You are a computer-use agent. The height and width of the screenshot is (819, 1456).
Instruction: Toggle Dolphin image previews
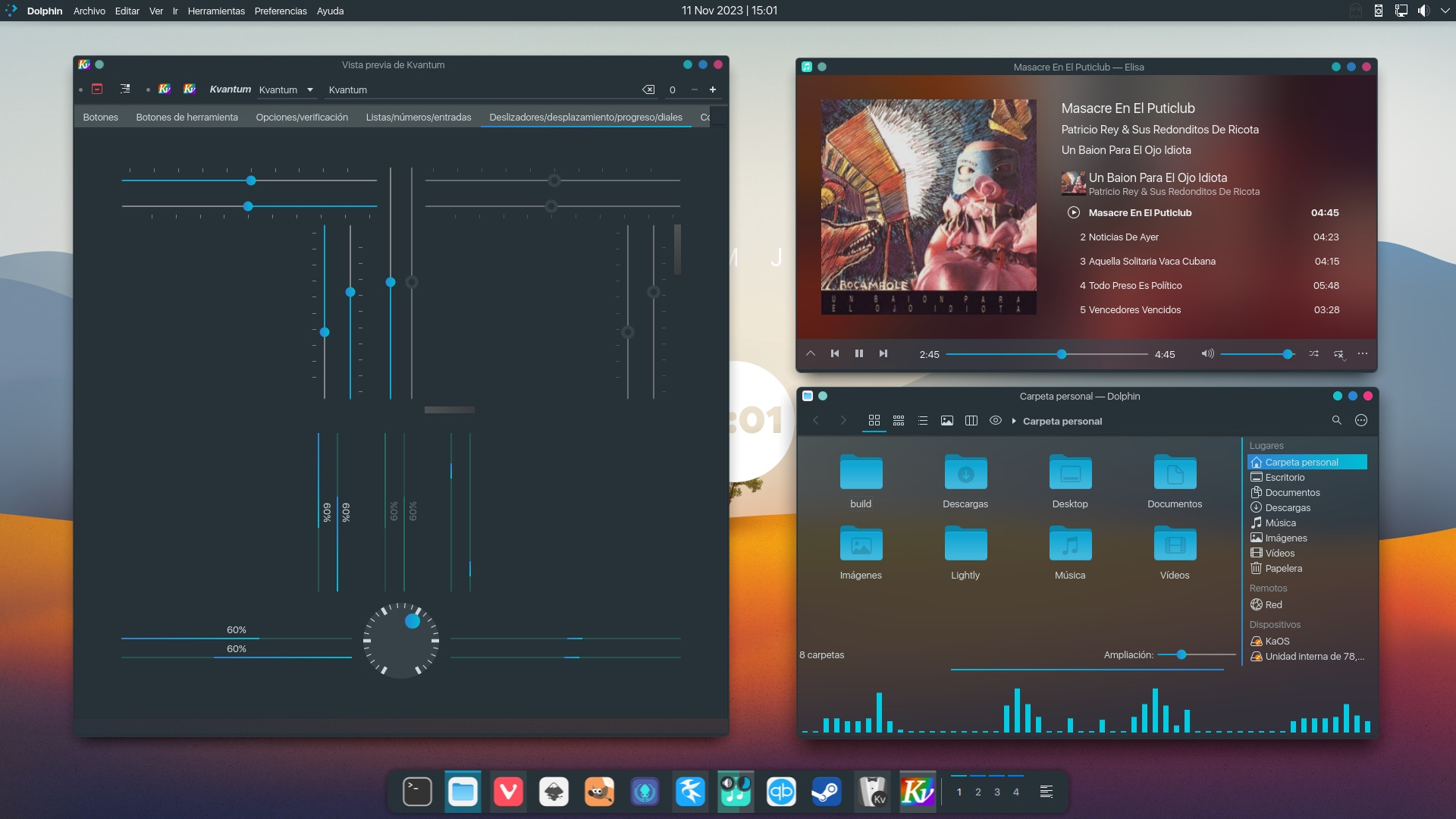pos(947,420)
